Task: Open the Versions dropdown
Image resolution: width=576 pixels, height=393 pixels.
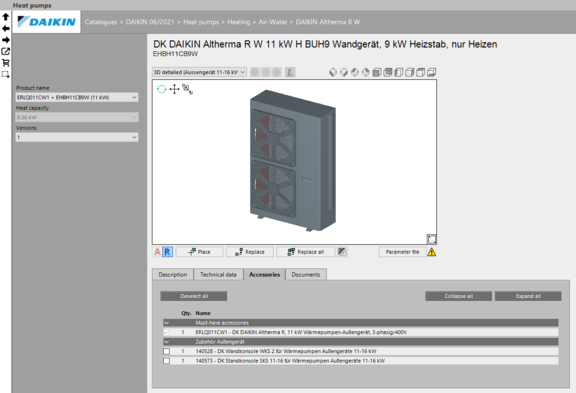Action: (77, 137)
